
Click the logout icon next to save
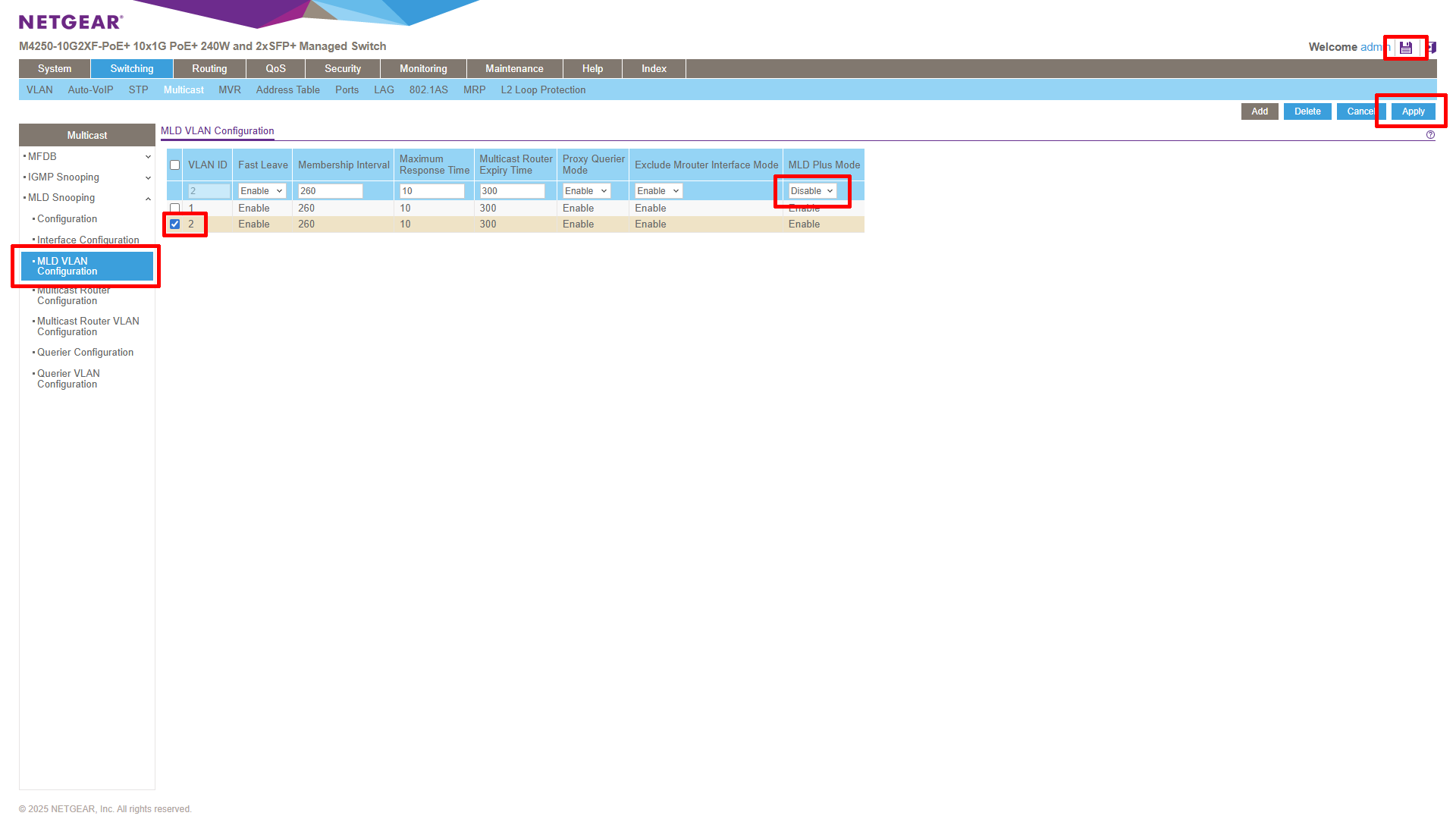click(1432, 47)
